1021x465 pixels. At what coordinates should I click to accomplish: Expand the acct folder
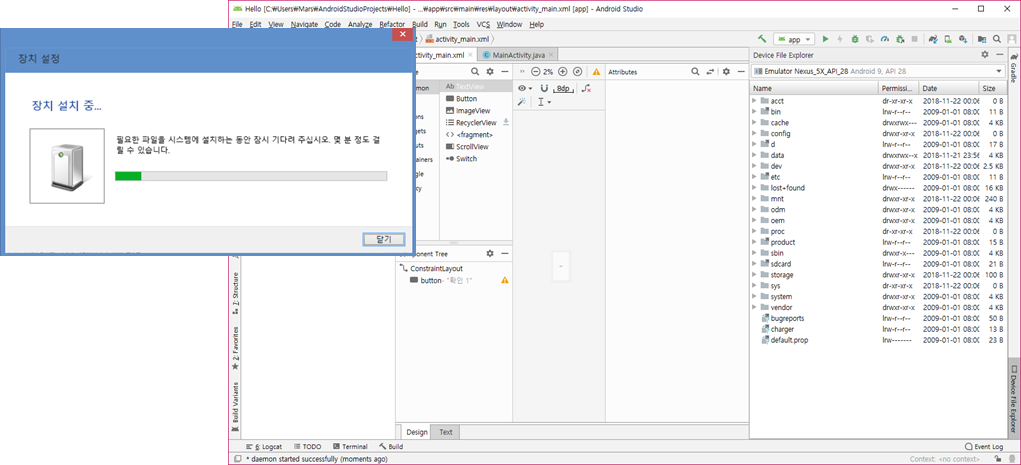tap(755, 101)
